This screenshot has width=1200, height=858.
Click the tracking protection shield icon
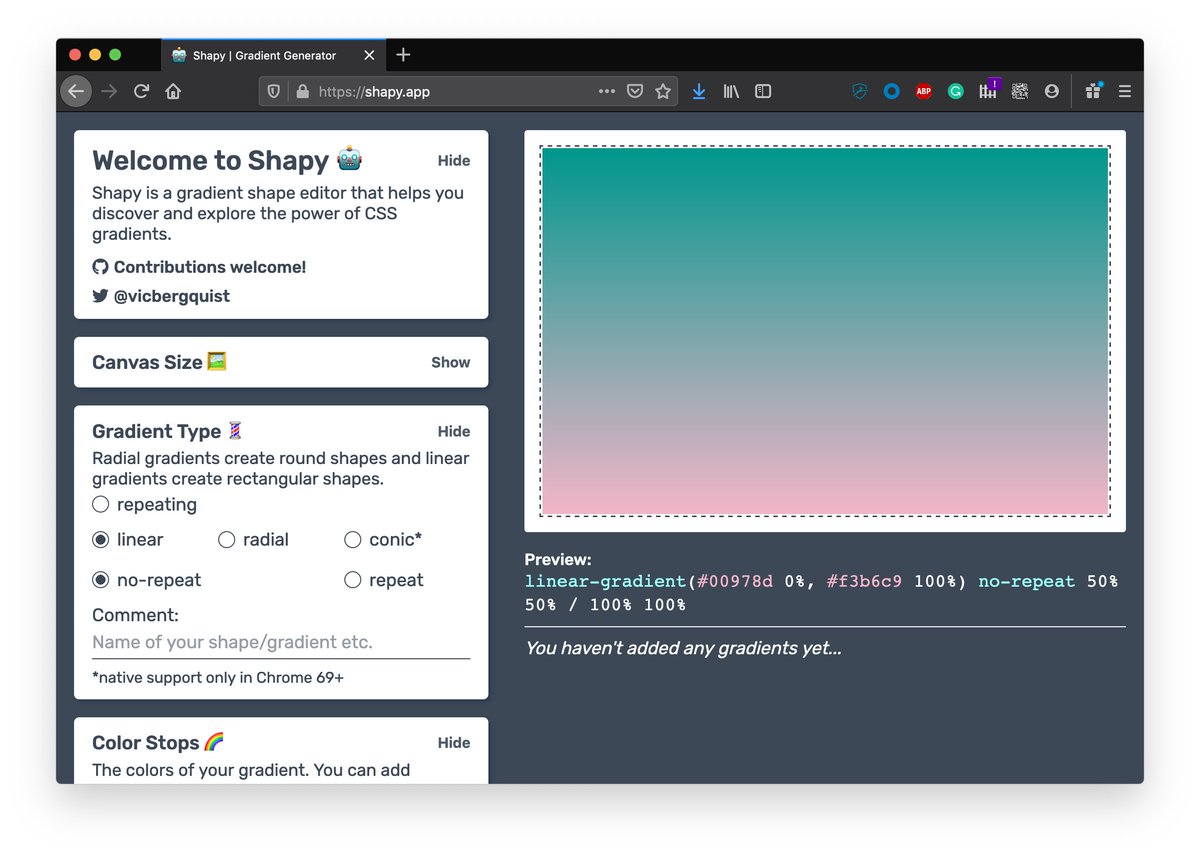tap(273, 91)
